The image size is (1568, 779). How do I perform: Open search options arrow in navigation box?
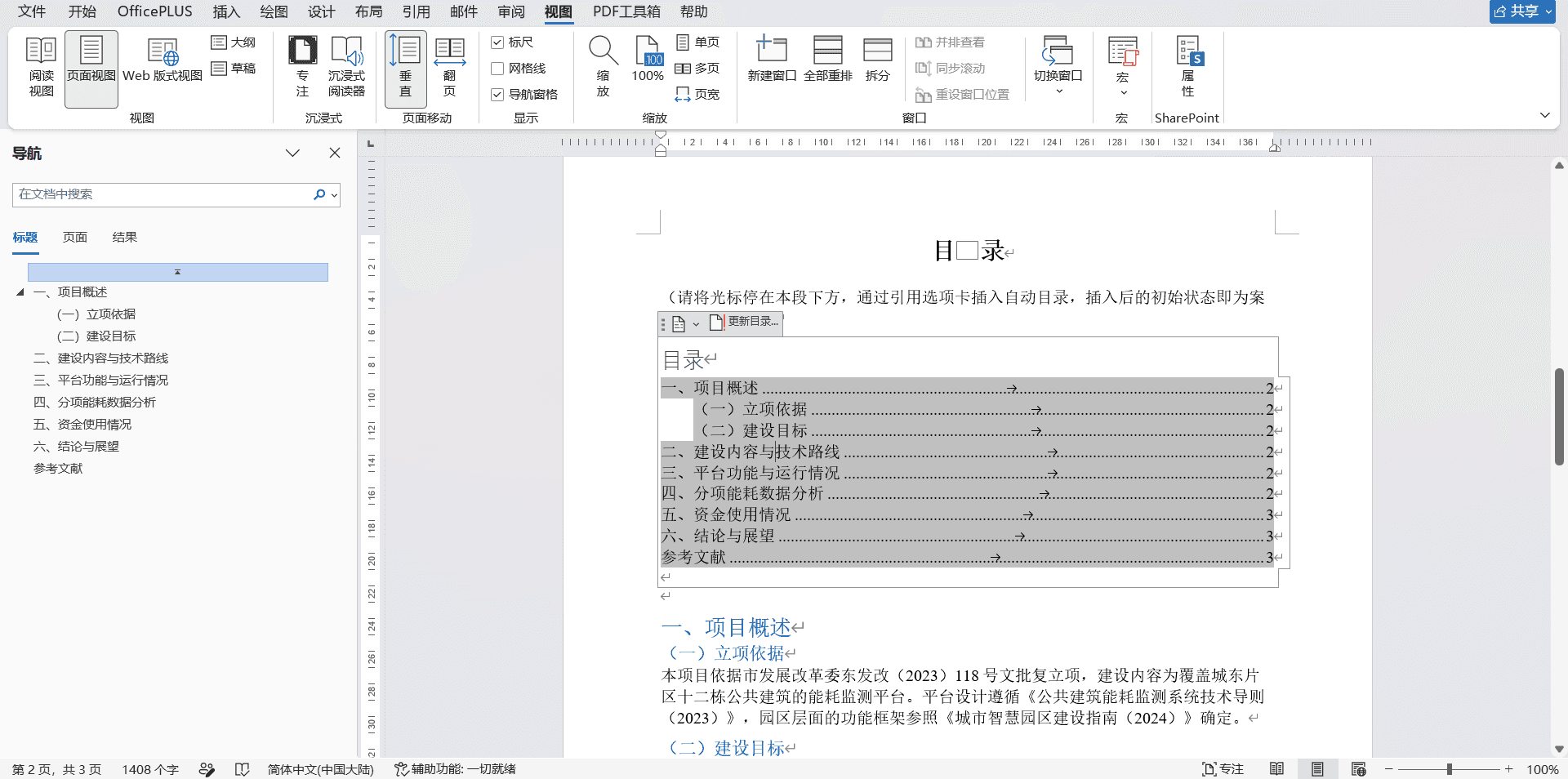334,195
